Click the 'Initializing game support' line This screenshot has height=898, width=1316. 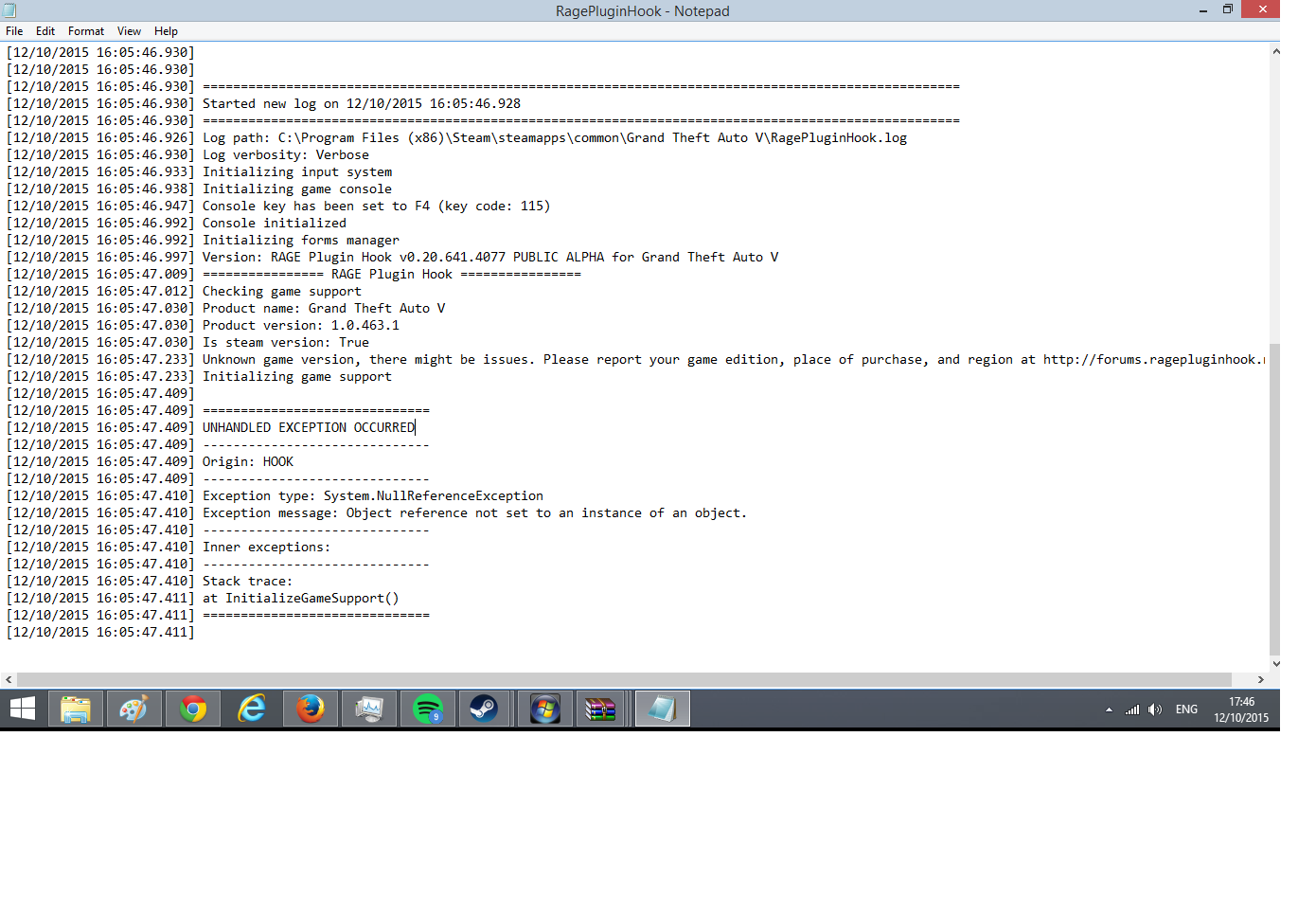pos(297,377)
